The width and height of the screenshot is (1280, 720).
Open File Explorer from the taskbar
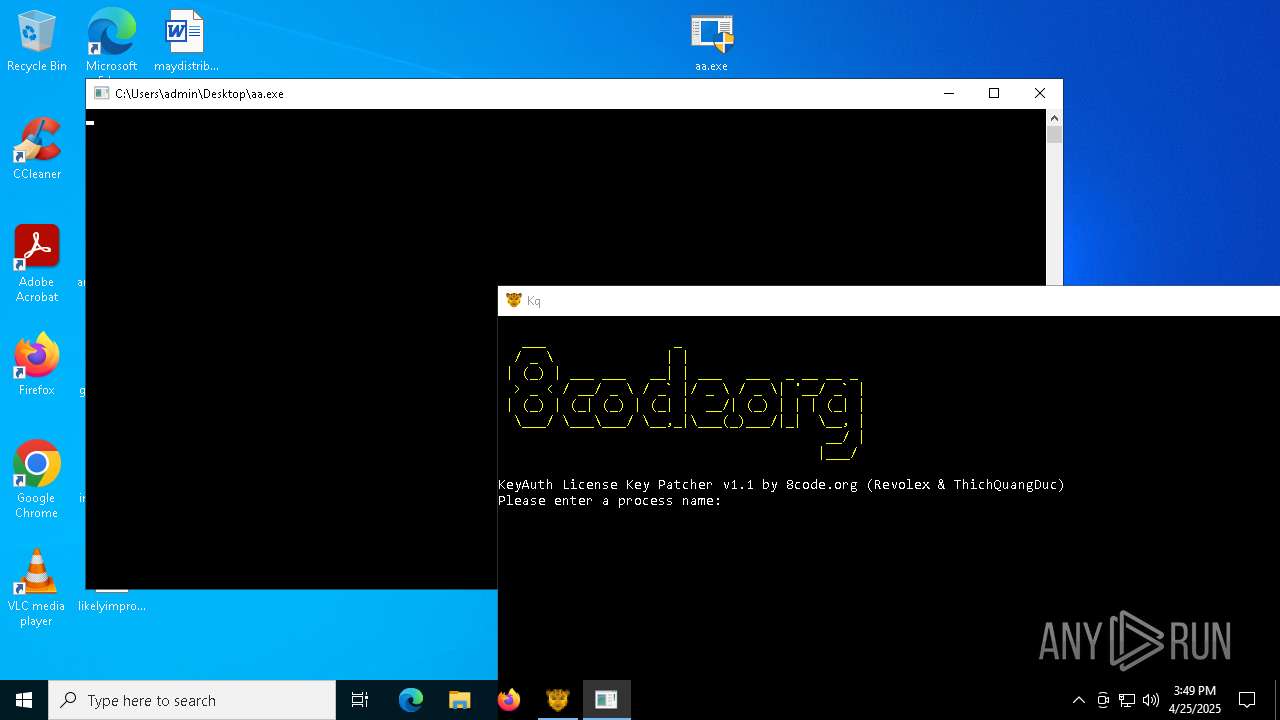tap(460, 700)
